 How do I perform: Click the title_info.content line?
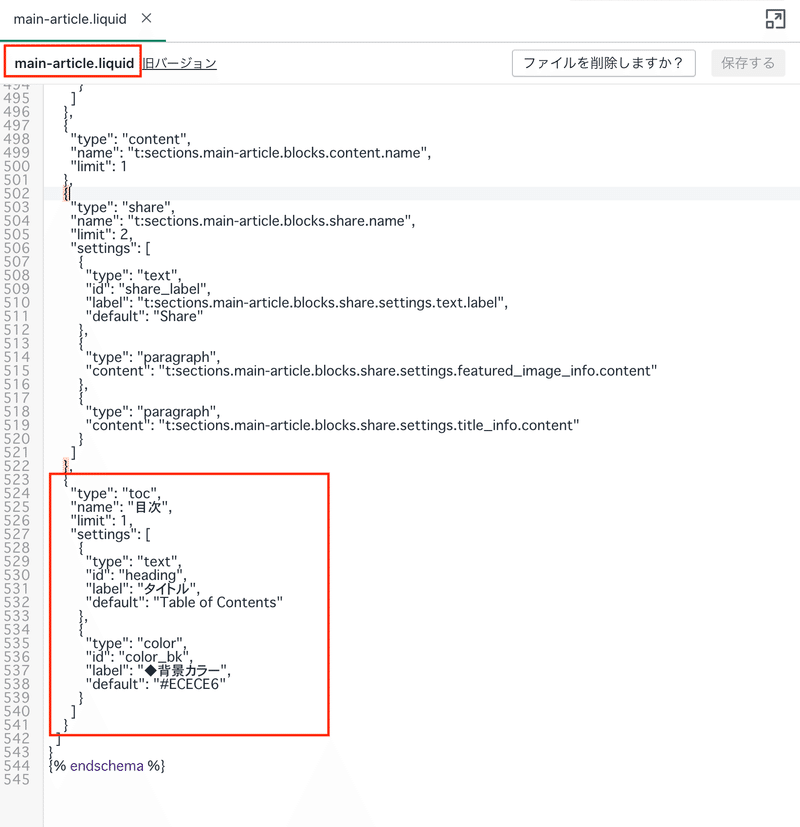(x=332, y=426)
